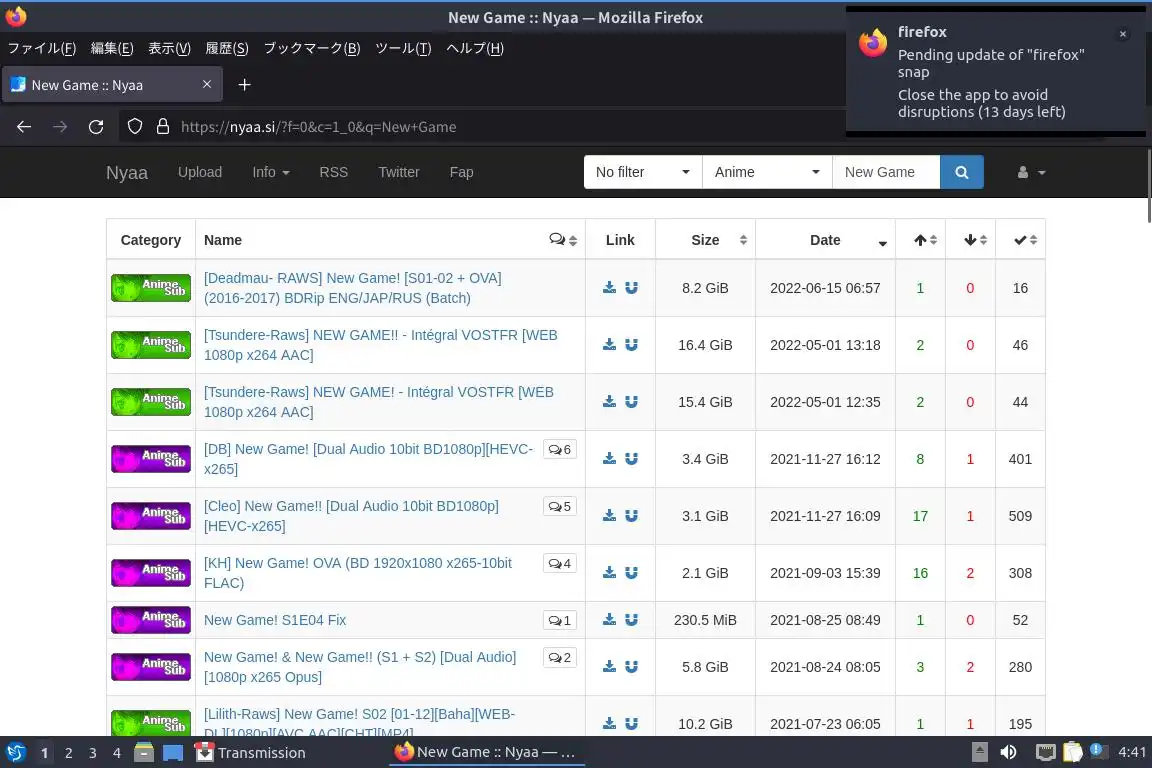
Task: Download torrent for [Cleo] New Game!!
Action: pos(609,516)
